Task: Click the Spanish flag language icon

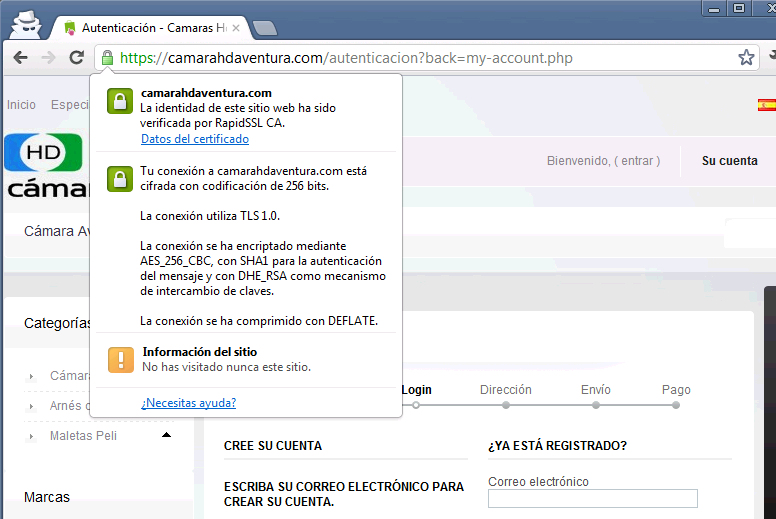Action: pos(767,105)
